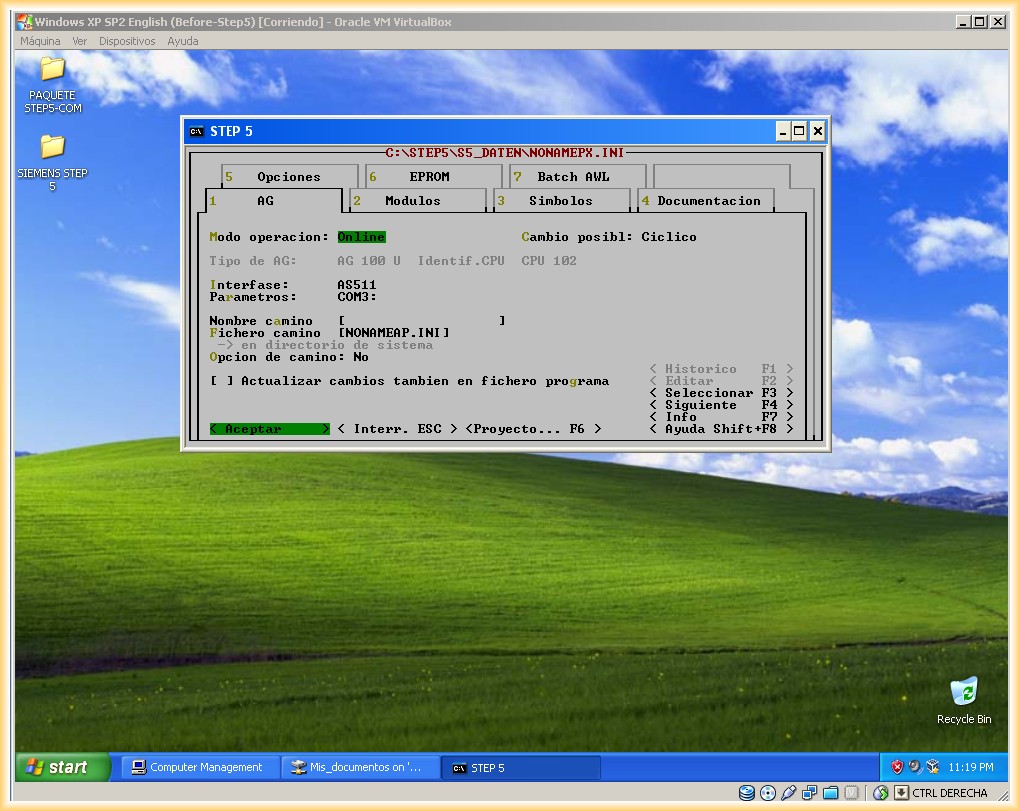1020x811 pixels.
Task: Click the USB devices status icon
Action: coord(789,793)
